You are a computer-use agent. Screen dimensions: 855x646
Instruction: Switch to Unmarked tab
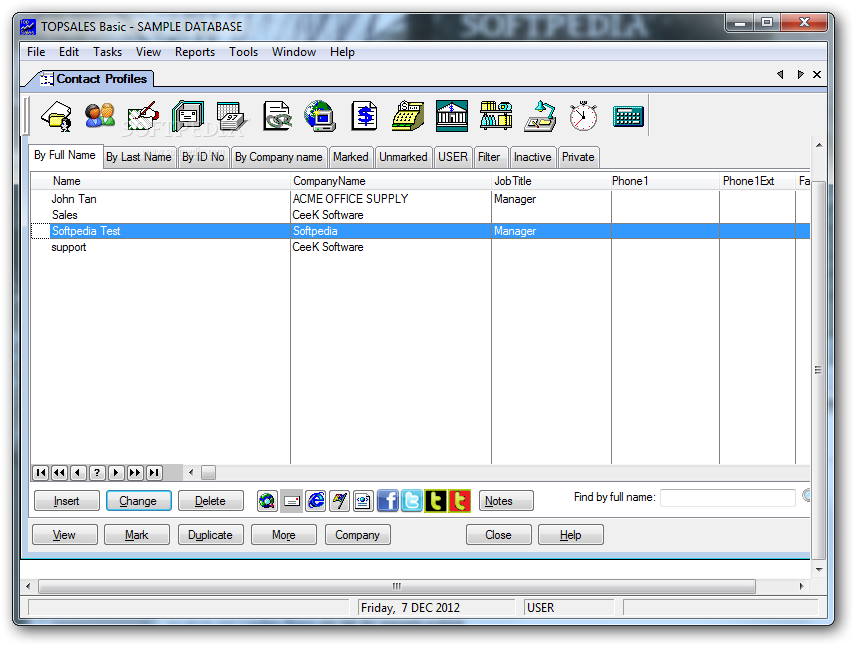[x=404, y=157]
